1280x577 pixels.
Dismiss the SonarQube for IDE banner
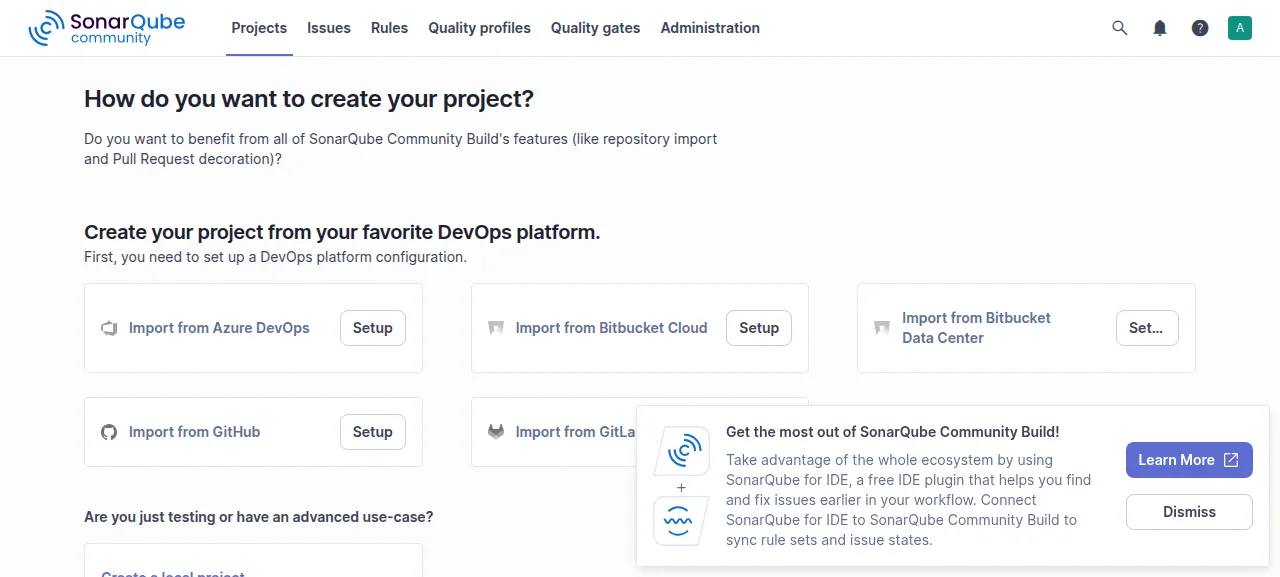click(x=1189, y=512)
